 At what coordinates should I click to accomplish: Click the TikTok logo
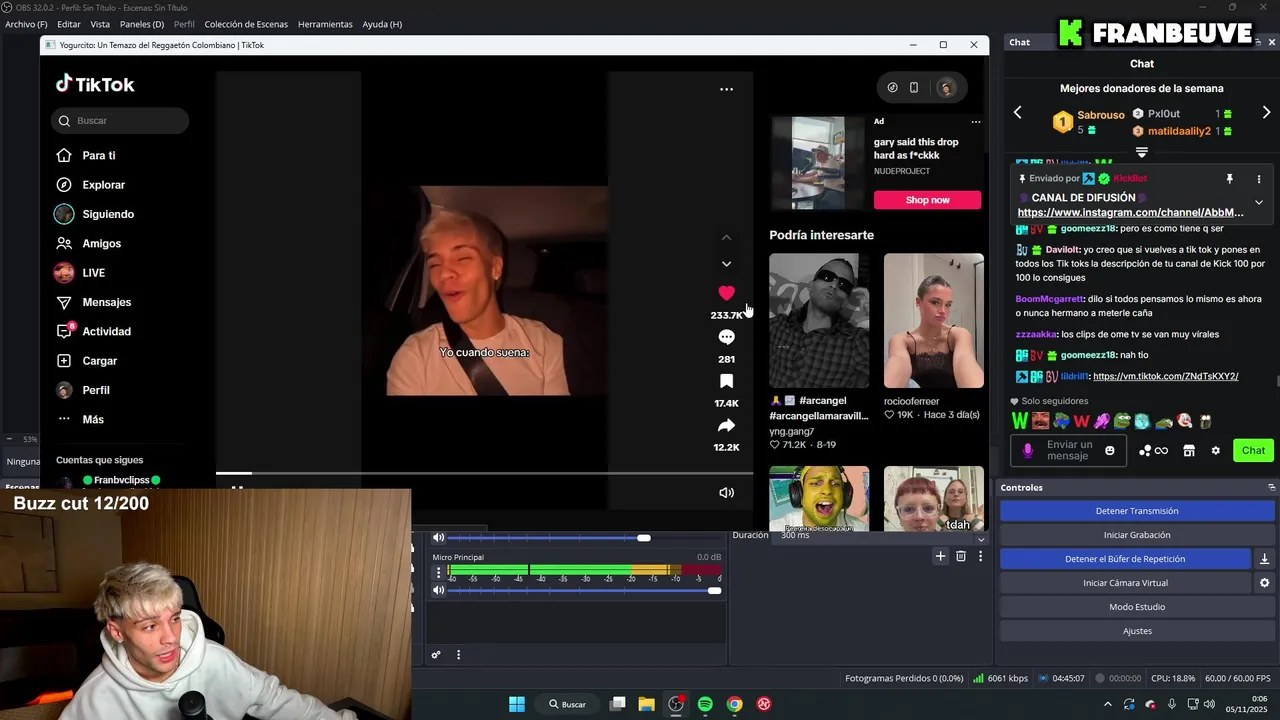[95, 85]
